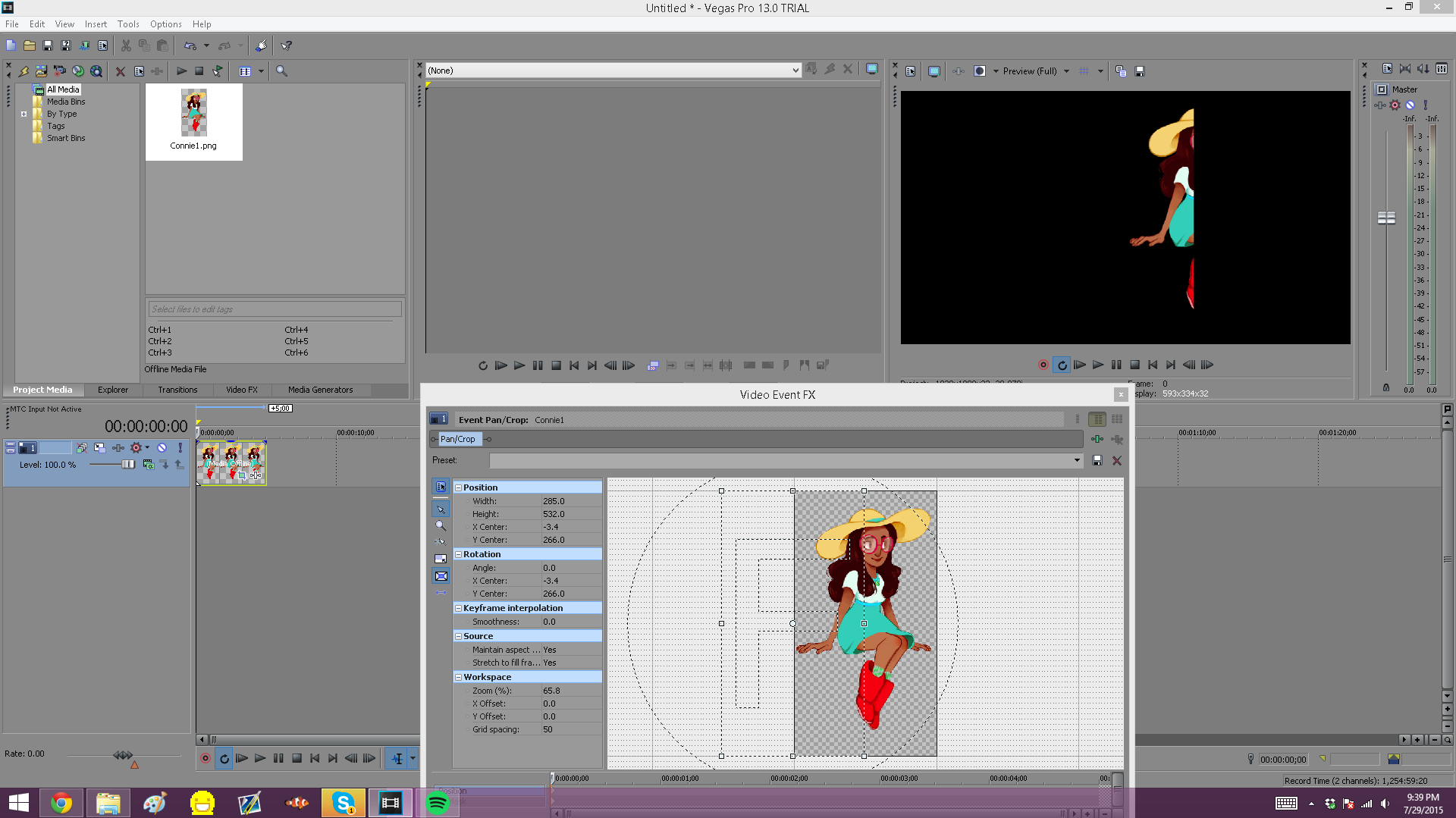
Task: Select the Zoom Edit magnifier tool in Pan/Crop
Action: click(441, 525)
